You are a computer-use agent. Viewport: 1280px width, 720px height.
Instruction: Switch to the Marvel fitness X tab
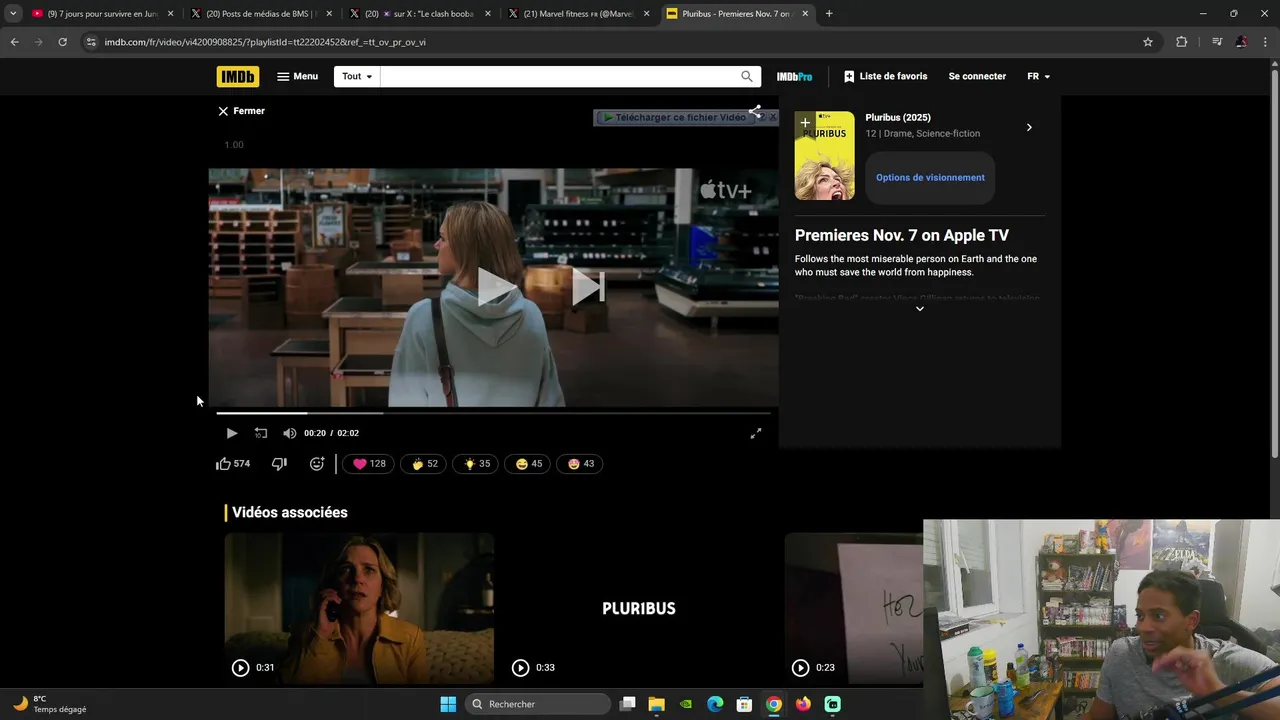[x=578, y=14]
